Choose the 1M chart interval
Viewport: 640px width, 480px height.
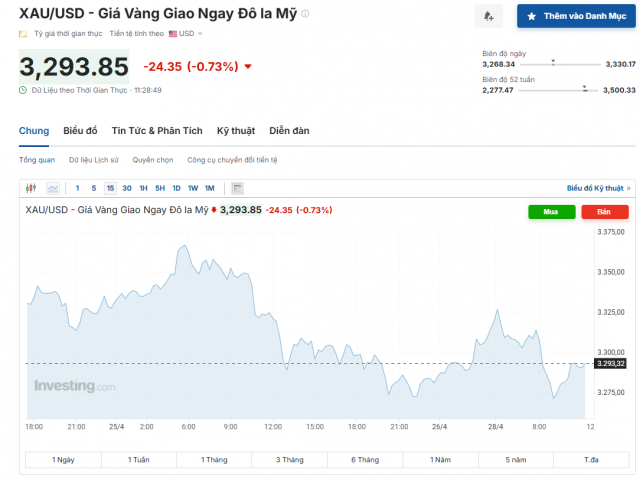pyautogui.click(x=209, y=188)
